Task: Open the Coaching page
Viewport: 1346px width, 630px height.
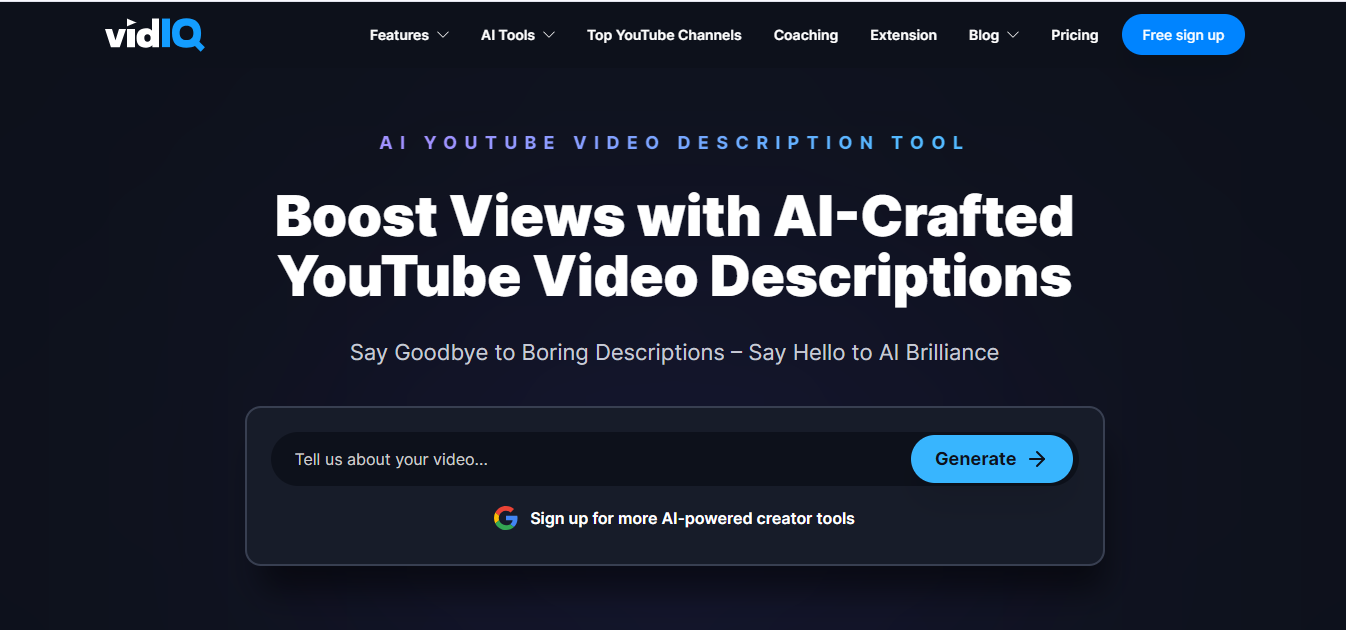Action: pyautogui.click(x=806, y=35)
